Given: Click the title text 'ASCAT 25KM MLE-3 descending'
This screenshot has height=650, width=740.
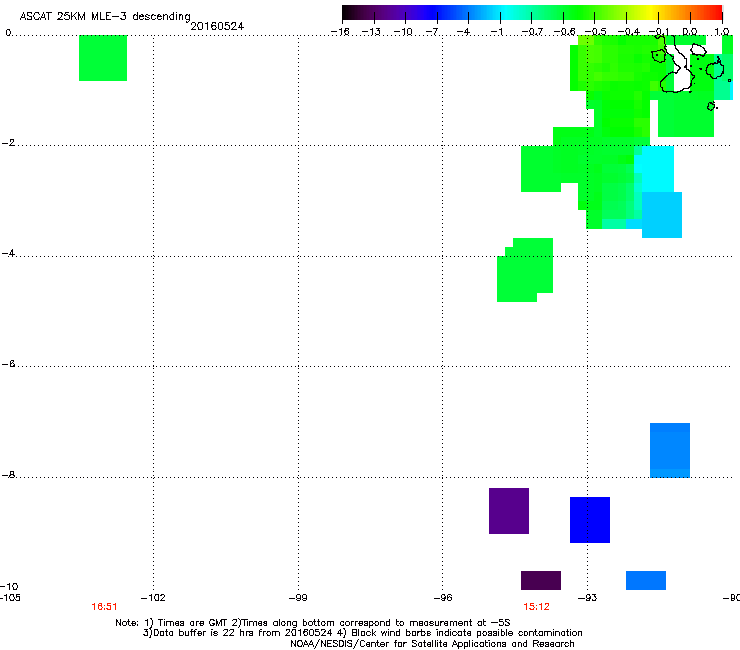Looking at the screenshot, I should pyautogui.click(x=105, y=16).
